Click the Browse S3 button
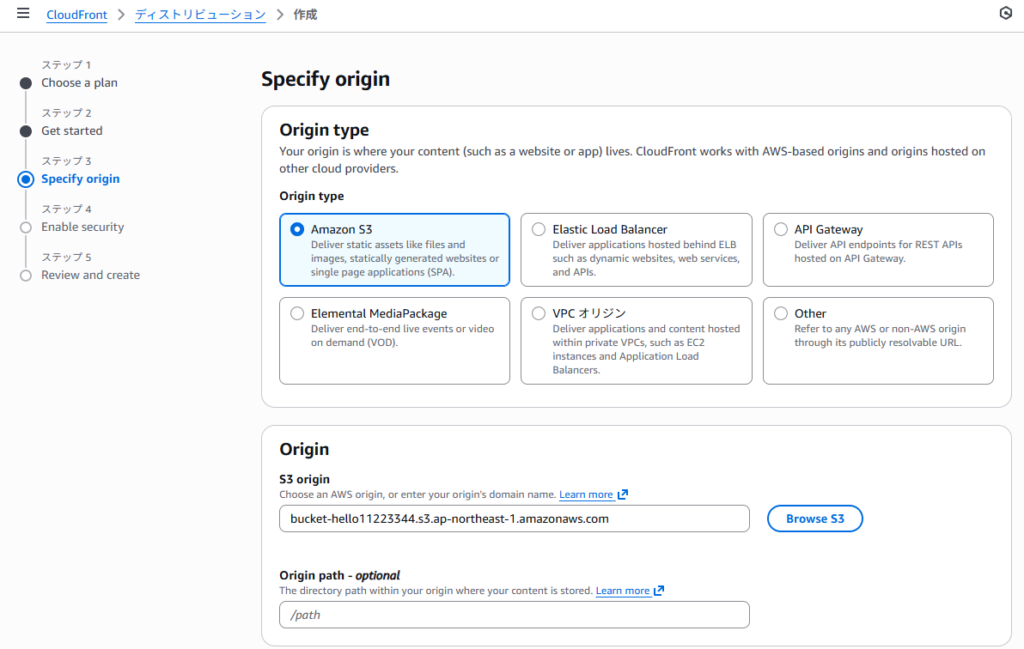Viewport: 1024px width, 649px height. pyautogui.click(x=814, y=519)
